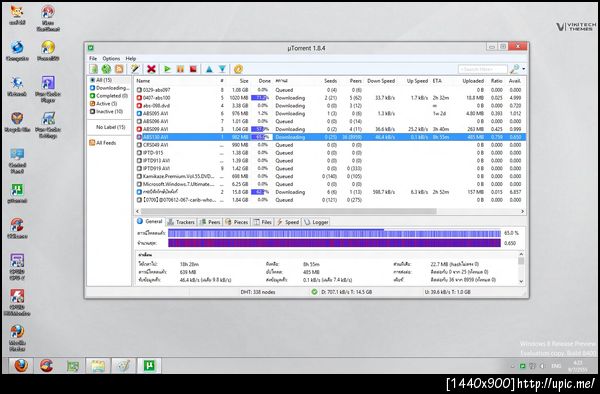Select the 0407-abs100 torrent row

[331, 98]
